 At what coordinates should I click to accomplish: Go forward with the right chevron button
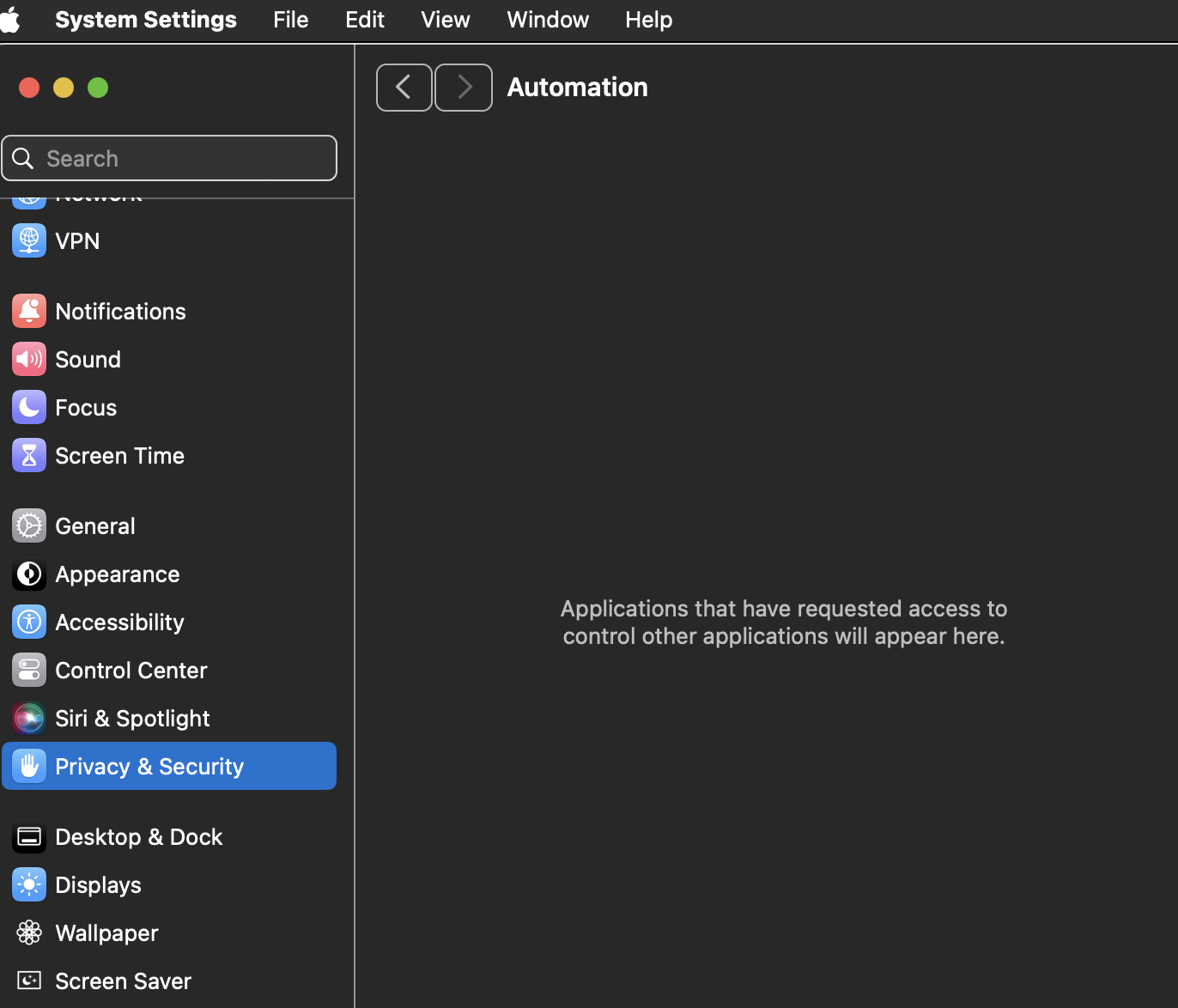pyautogui.click(x=464, y=88)
